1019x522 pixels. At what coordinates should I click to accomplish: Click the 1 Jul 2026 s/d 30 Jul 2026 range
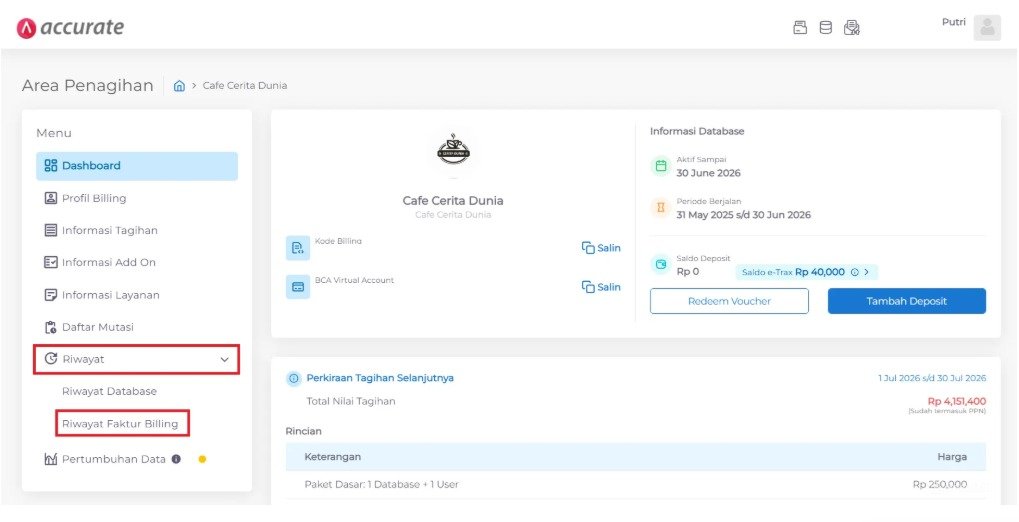point(932,378)
